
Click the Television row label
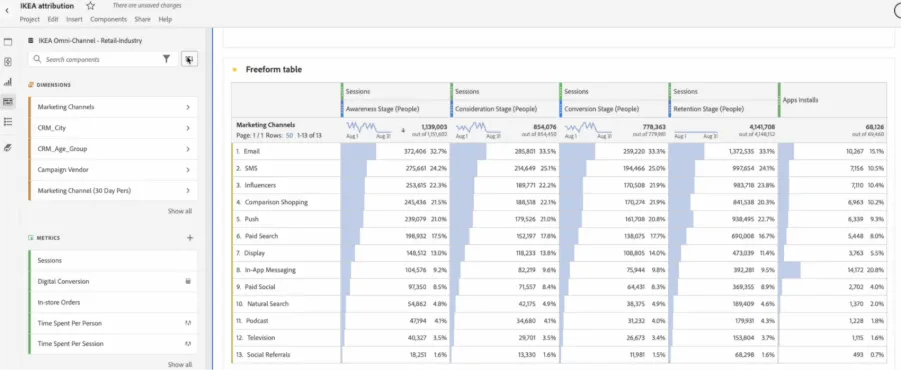(x=261, y=338)
